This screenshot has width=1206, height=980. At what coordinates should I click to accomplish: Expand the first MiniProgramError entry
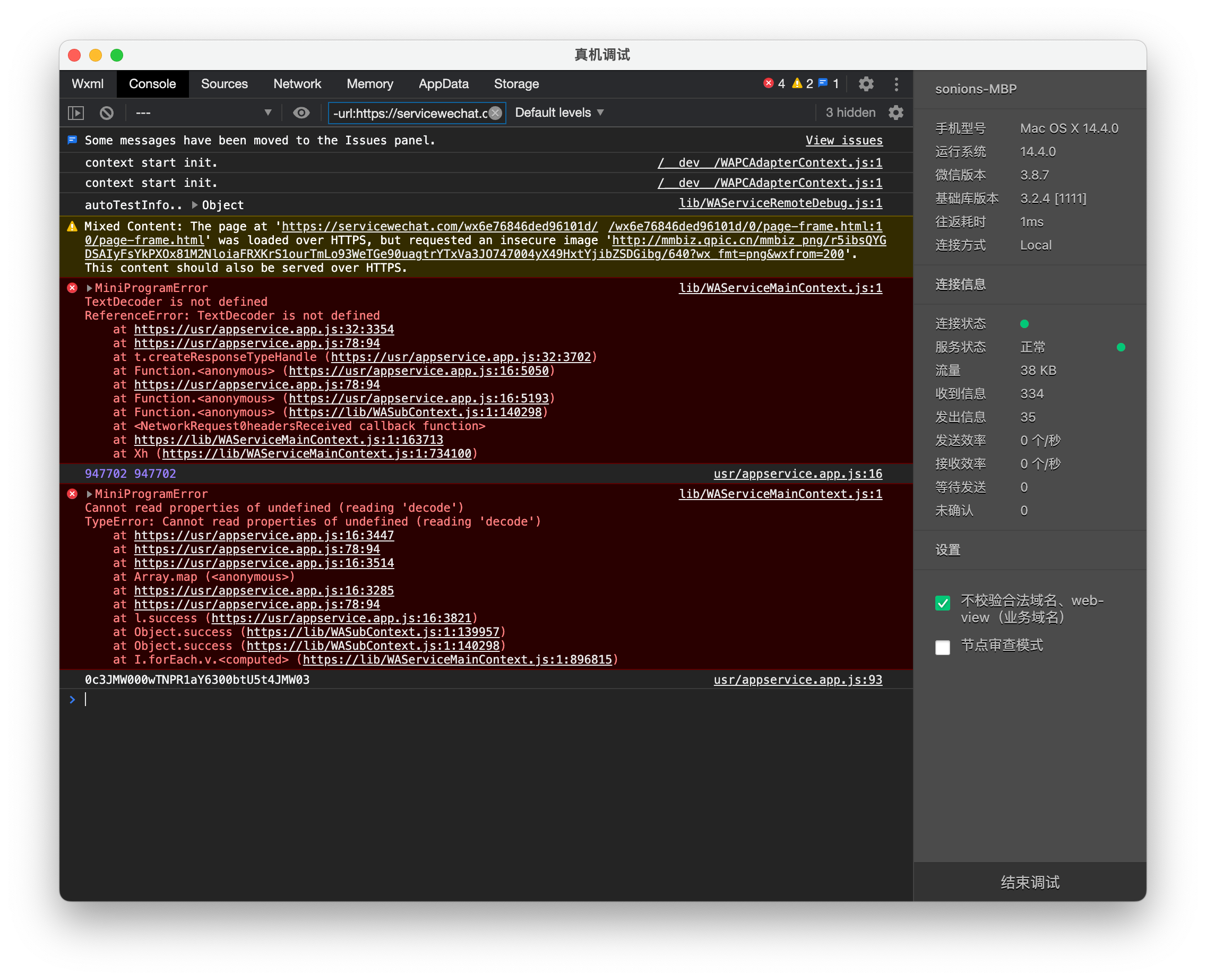[x=89, y=288]
